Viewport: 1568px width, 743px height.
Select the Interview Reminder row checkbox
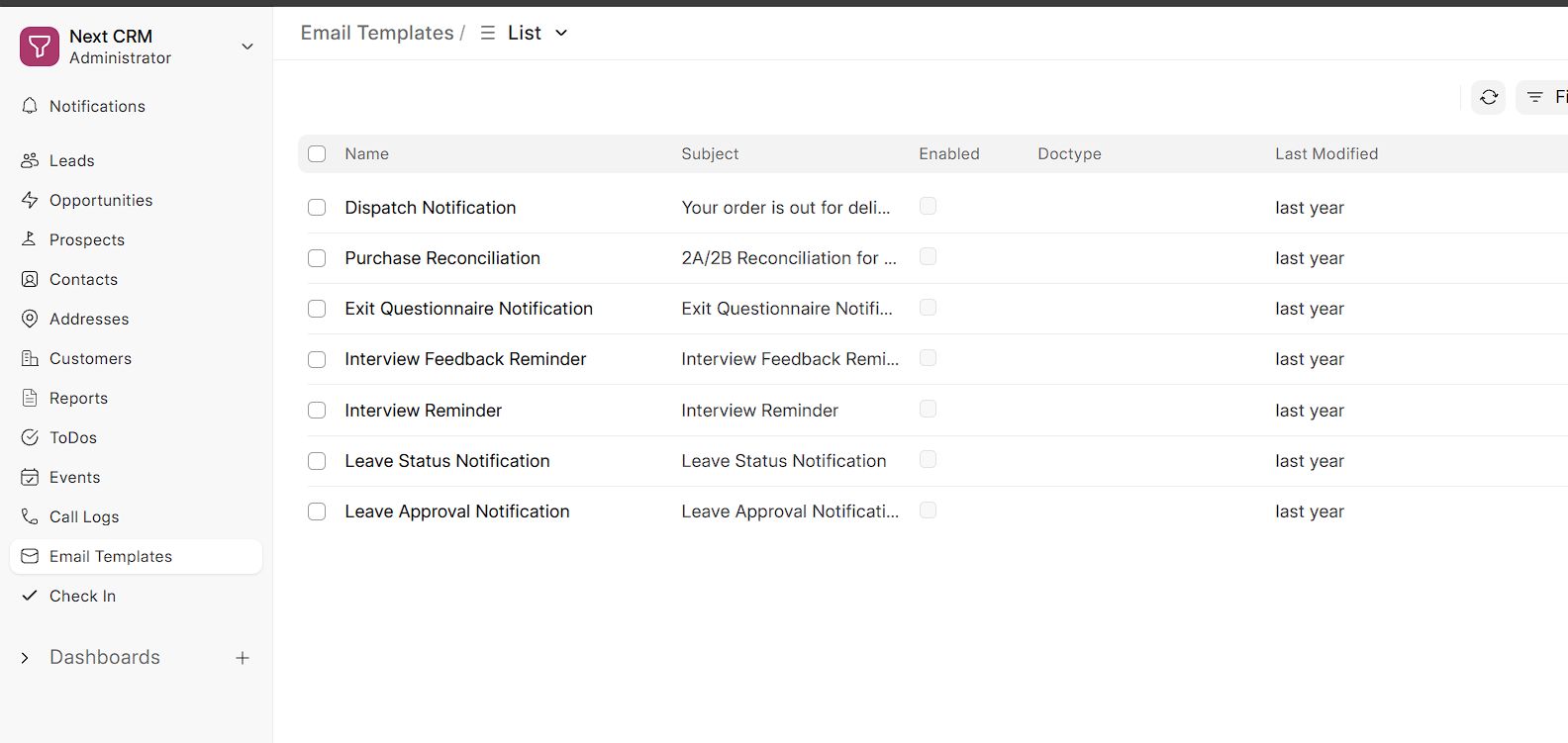pyautogui.click(x=317, y=411)
